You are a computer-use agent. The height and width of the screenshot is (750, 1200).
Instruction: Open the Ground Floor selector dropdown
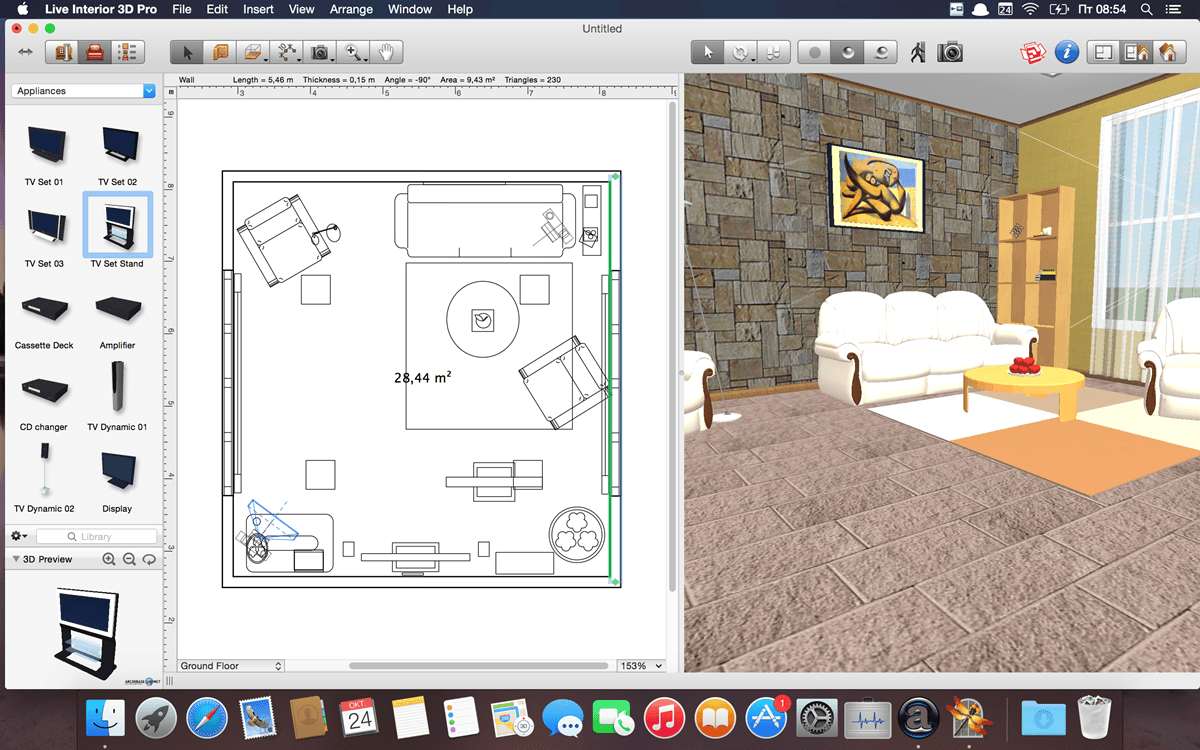231,666
